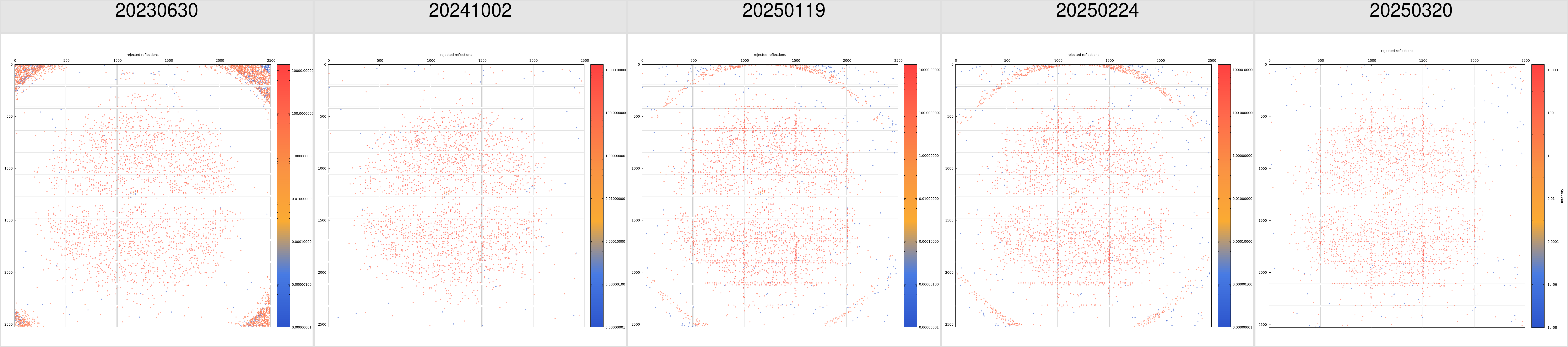Click the 20250119 'rejected reflections' plot title

769,55
